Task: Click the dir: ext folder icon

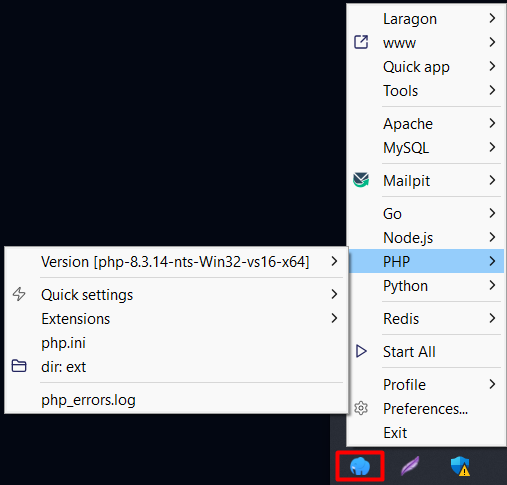Action: pos(19,366)
